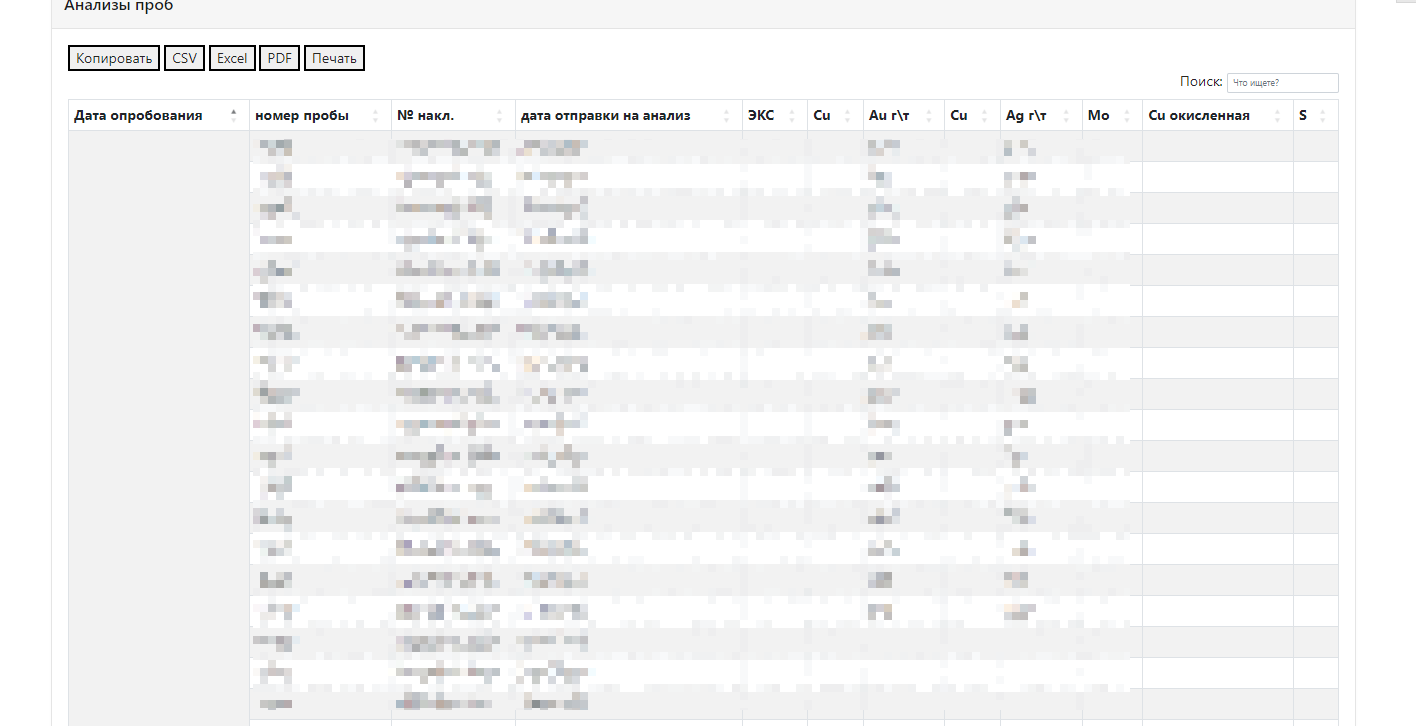Sort by Au г\т column header
The width and height of the screenshot is (1416, 726).
click(903, 115)
